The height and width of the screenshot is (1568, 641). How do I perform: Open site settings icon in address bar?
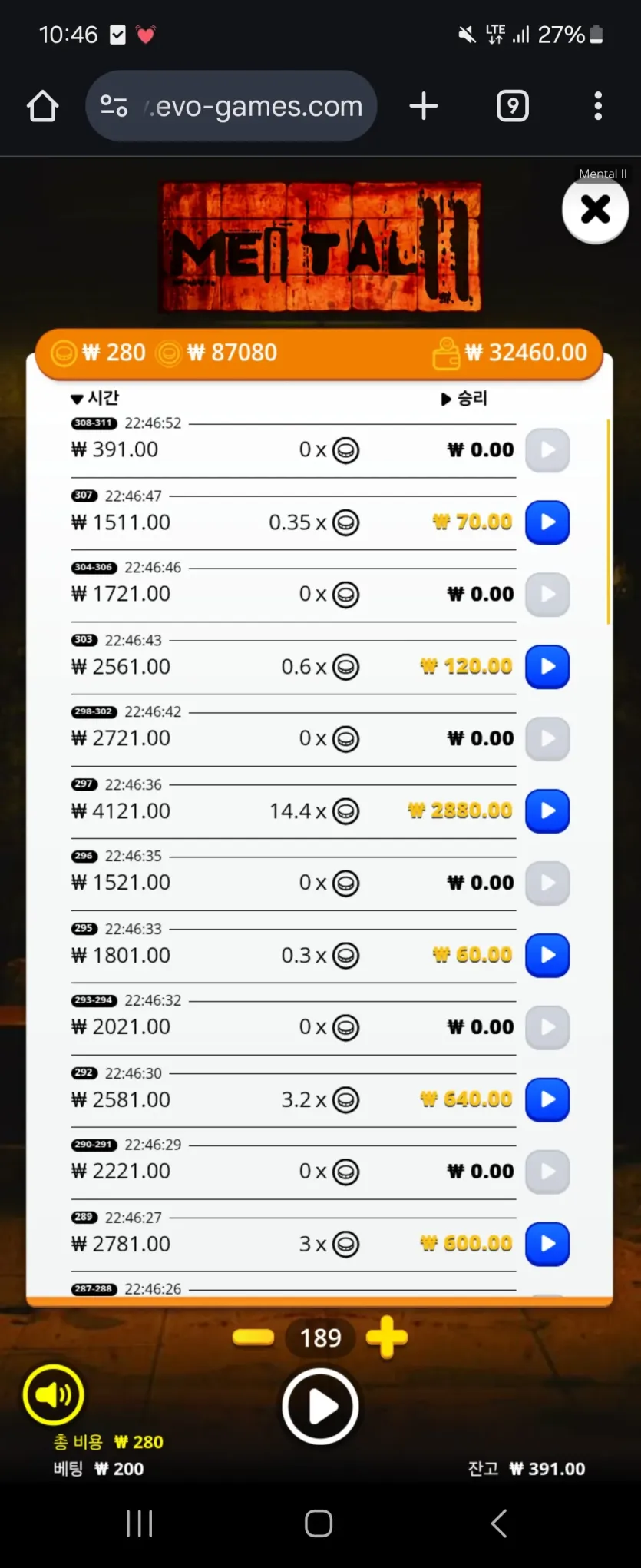pyautogui.click(x=114, y=106)
